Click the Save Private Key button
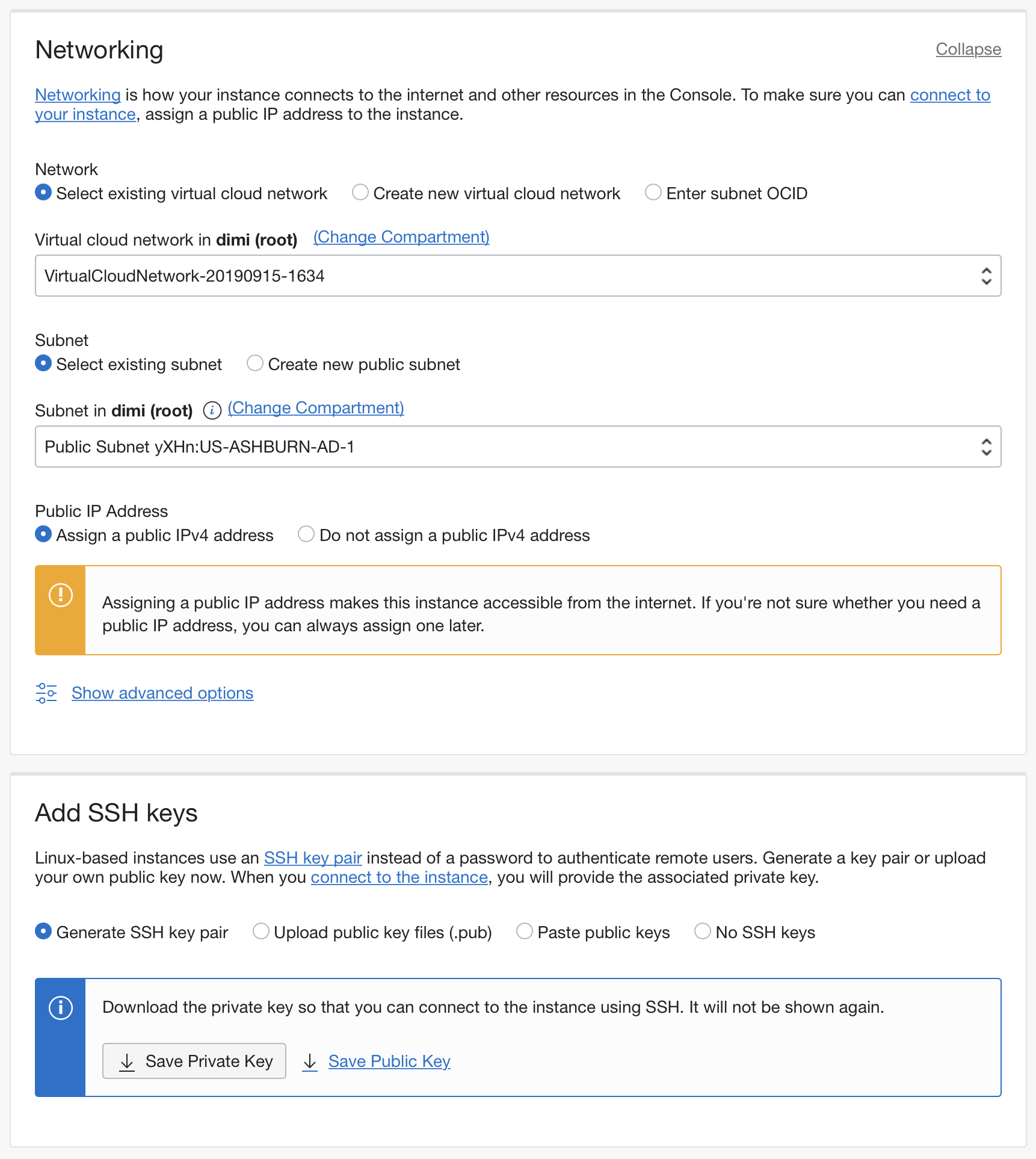Viewport: 1036px width, 1159px height. [194, 1061]
